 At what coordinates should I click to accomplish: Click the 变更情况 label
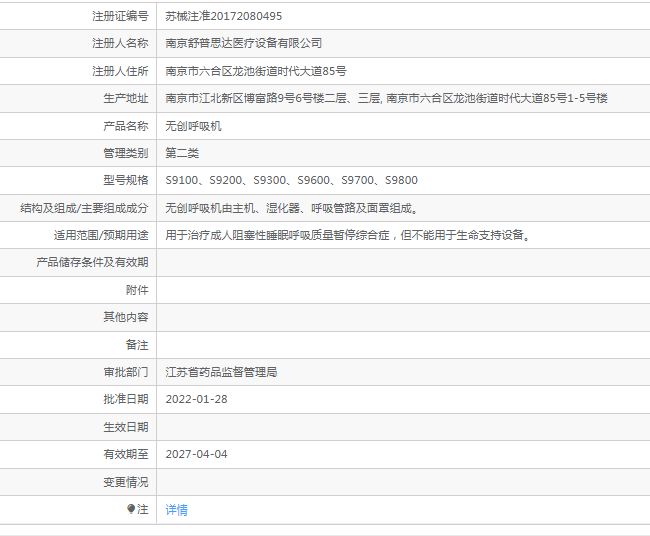[x=126, y=482]
